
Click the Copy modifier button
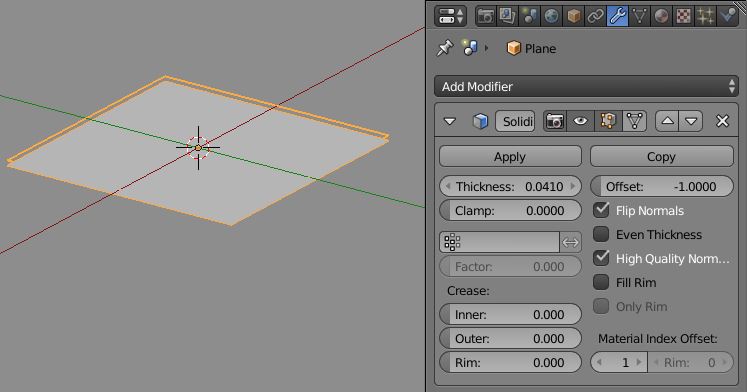[662, 157]
